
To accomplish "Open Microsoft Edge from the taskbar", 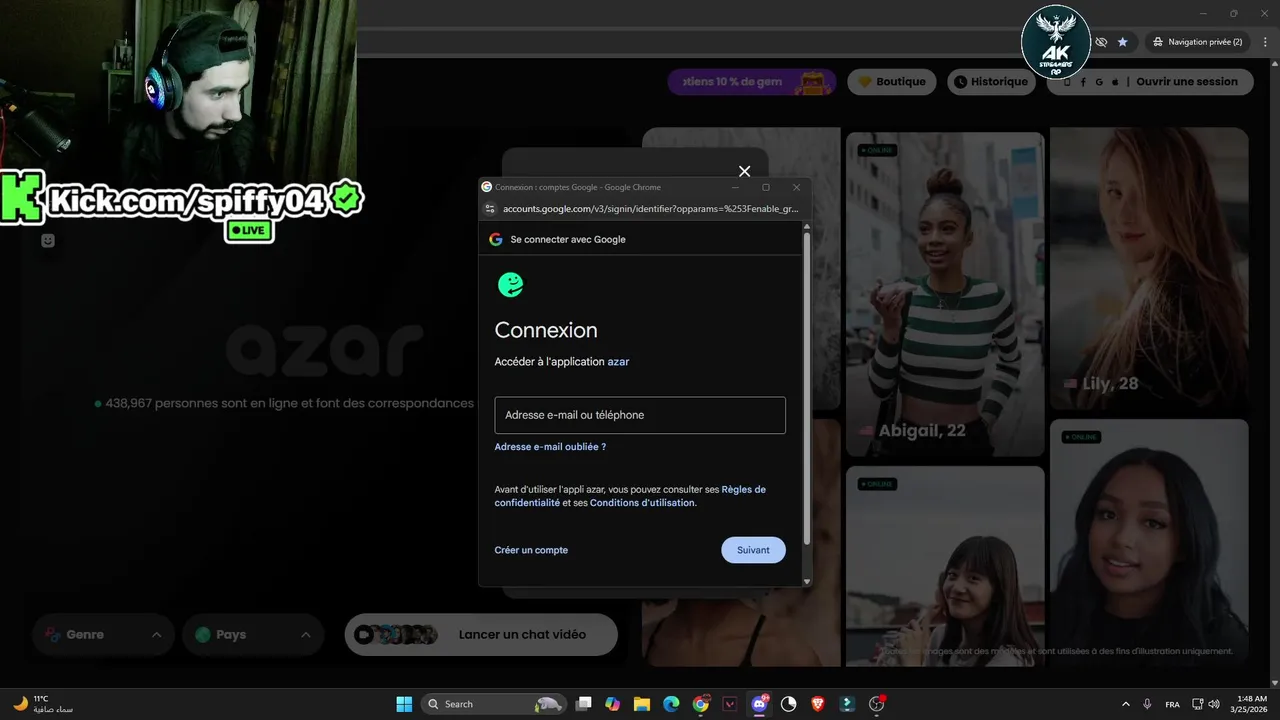I will (x=671, y=704).
